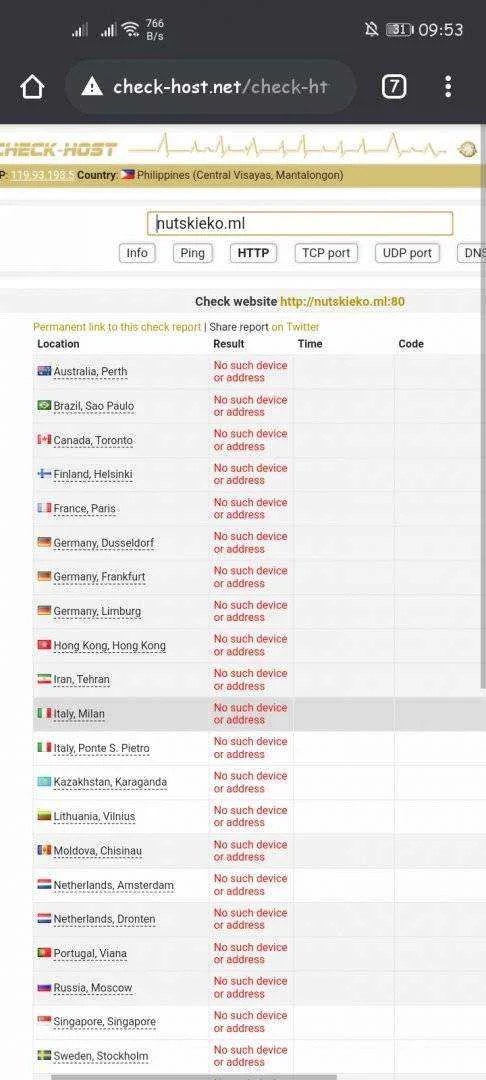Screen dimensions: 486x1080
Task: Open the http://nutskieko.ml:80 link
Action: (342, 302)
